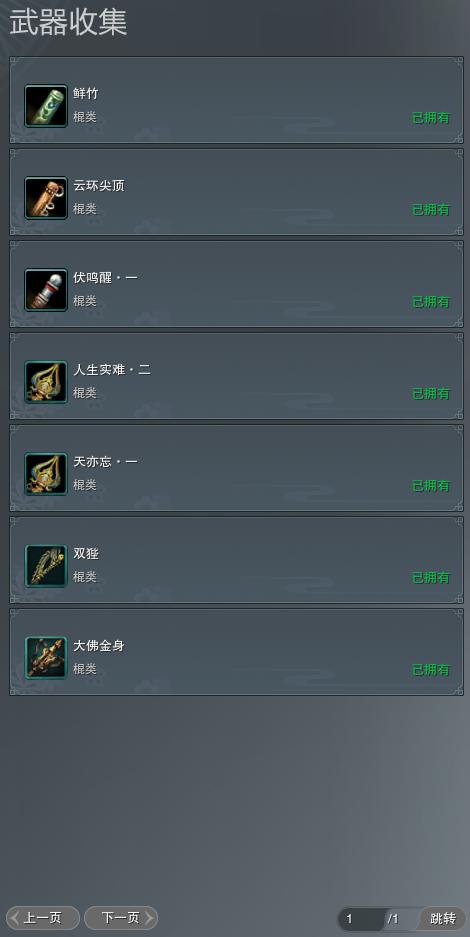Open the 伏鸣醒·一 staff icon

[46, 290]
